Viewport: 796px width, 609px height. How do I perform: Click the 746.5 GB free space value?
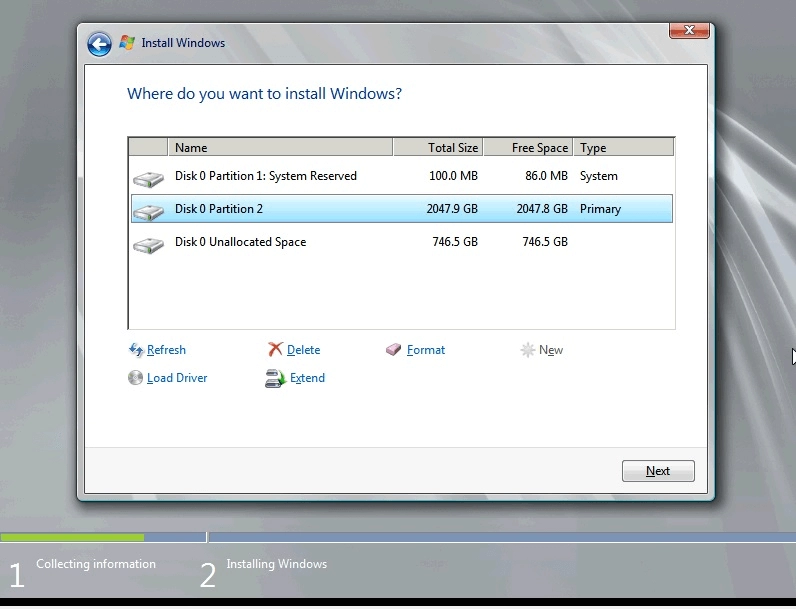[545, 242]
